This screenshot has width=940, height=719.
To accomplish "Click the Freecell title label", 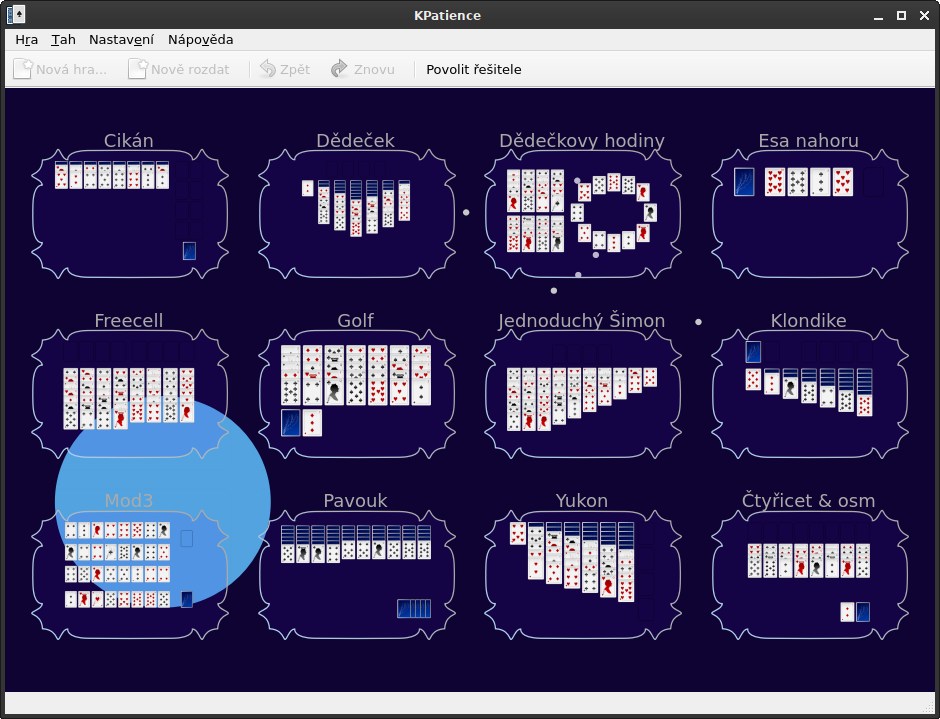I will [x=129, y=320].
